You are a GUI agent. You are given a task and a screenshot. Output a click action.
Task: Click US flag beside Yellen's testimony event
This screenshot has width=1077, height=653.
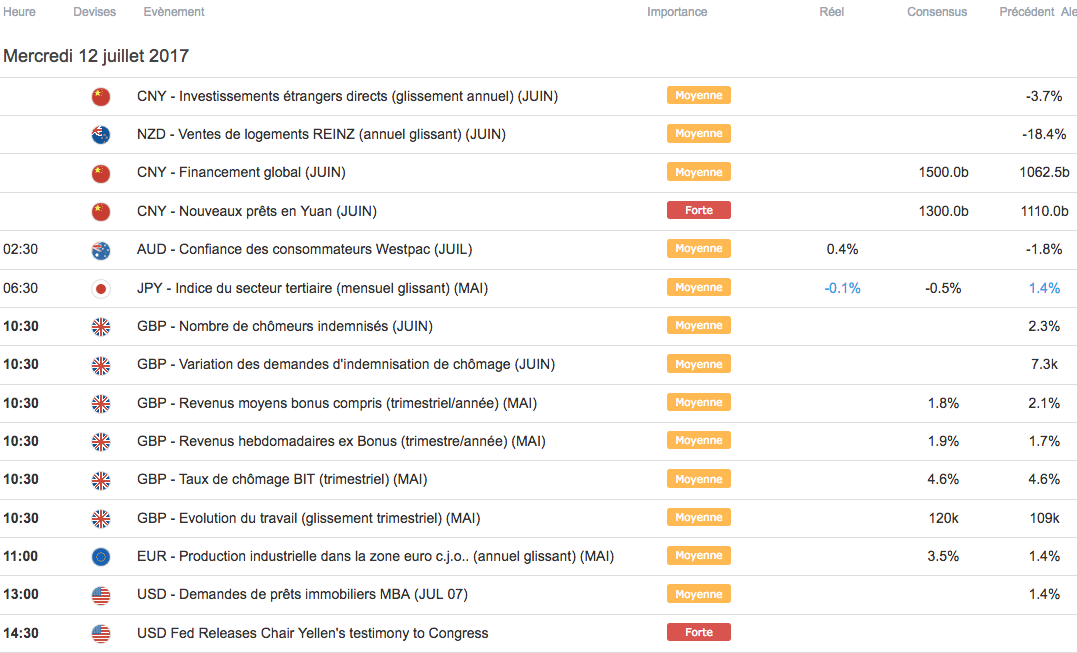pyautogui.click(x=100, y=633)
